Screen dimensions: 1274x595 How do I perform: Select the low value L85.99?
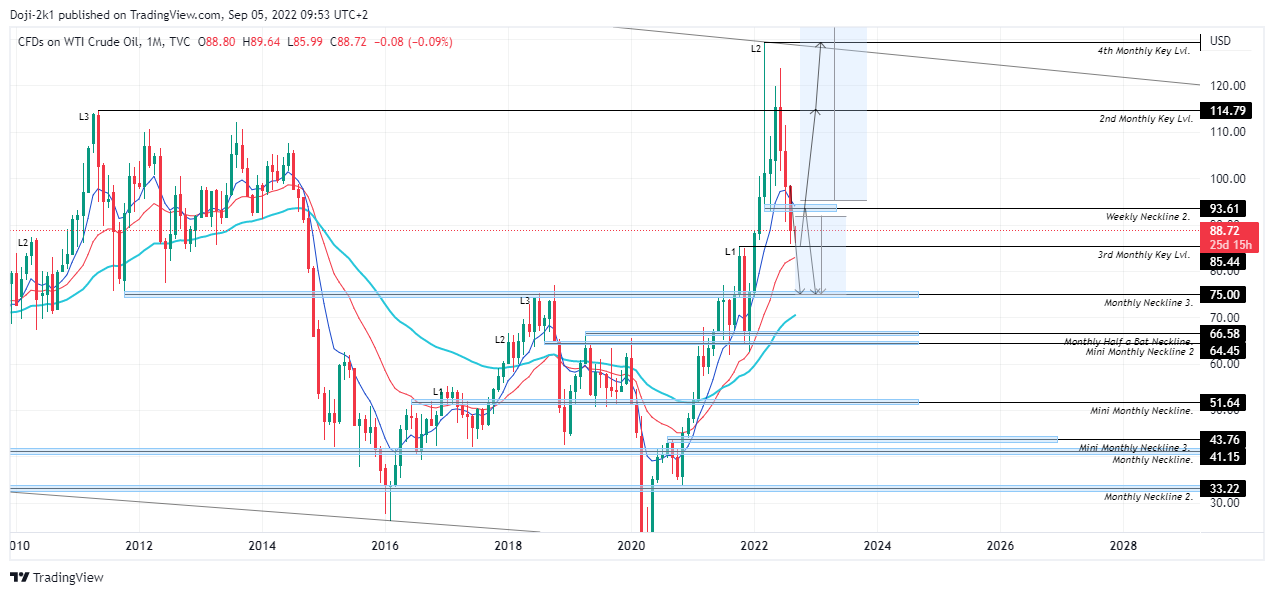click(306, 42)
